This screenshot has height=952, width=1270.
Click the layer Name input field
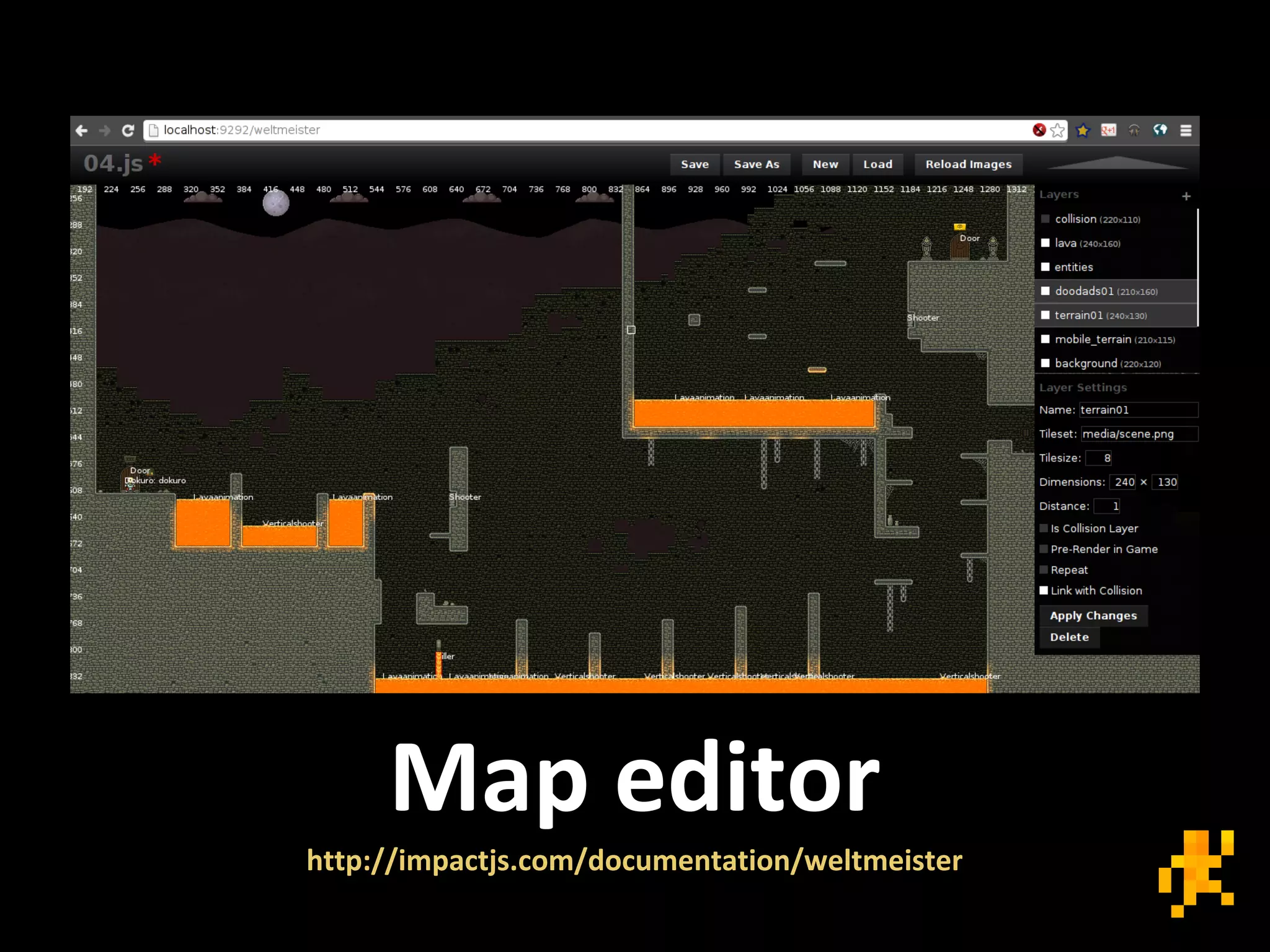coord(1139,410)
